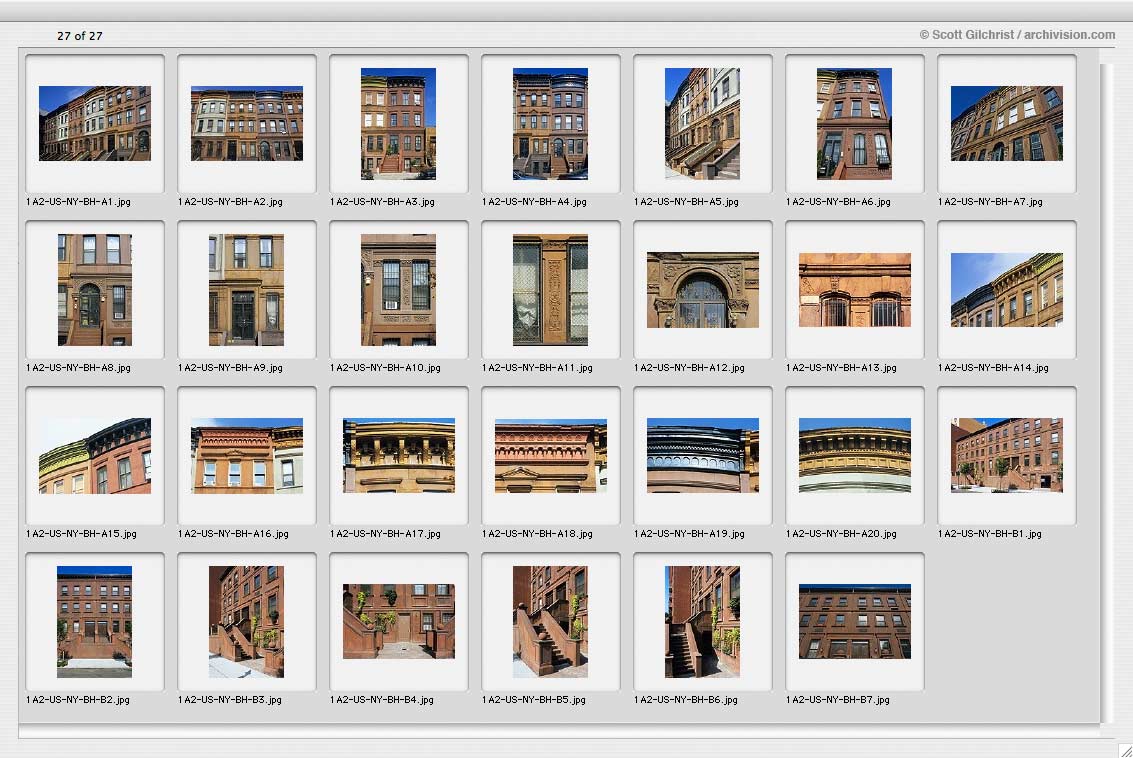Select the thumbnail picture for 1A2-US-NY-BH-A7.jpg
The width and height of the screenshot is (1133, 758).
tap(1007, 124)
